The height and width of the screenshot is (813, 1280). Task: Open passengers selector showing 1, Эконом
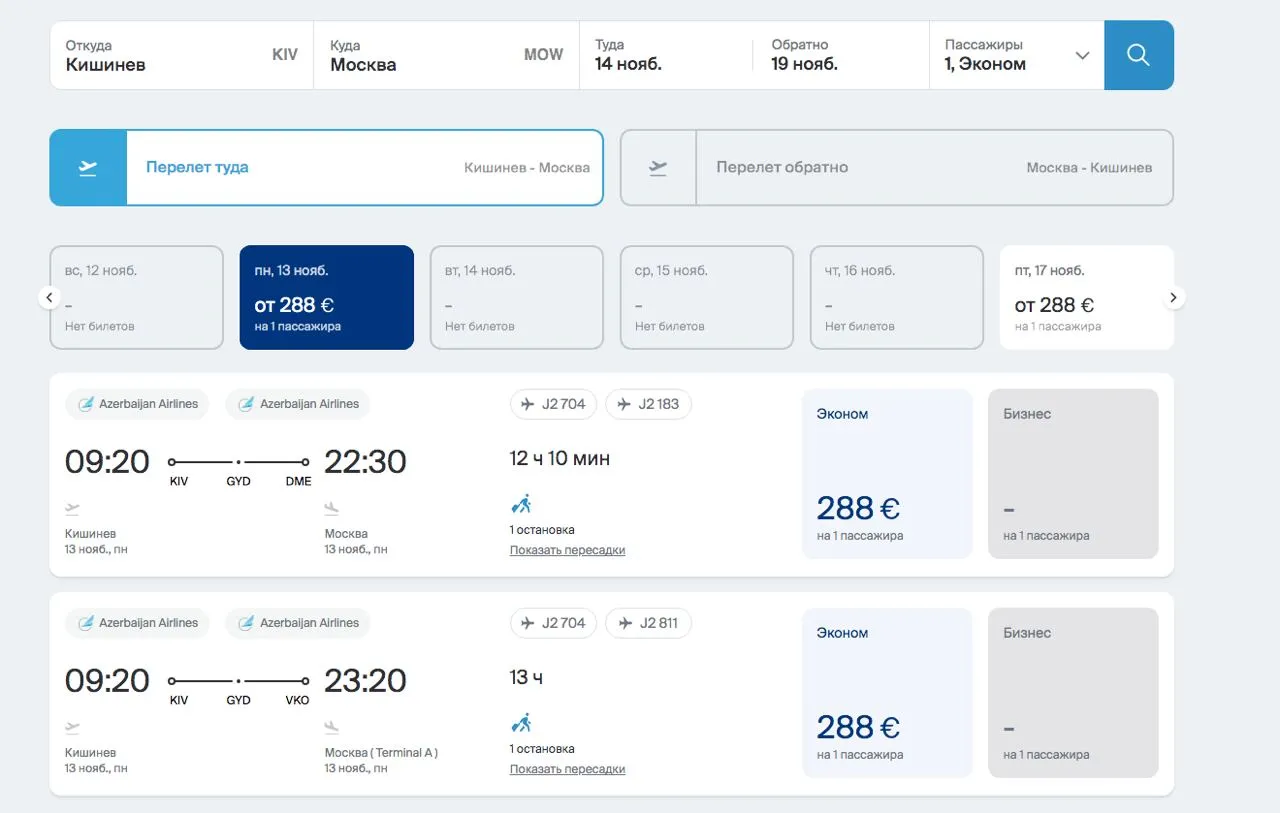(x=1017, y=55)
